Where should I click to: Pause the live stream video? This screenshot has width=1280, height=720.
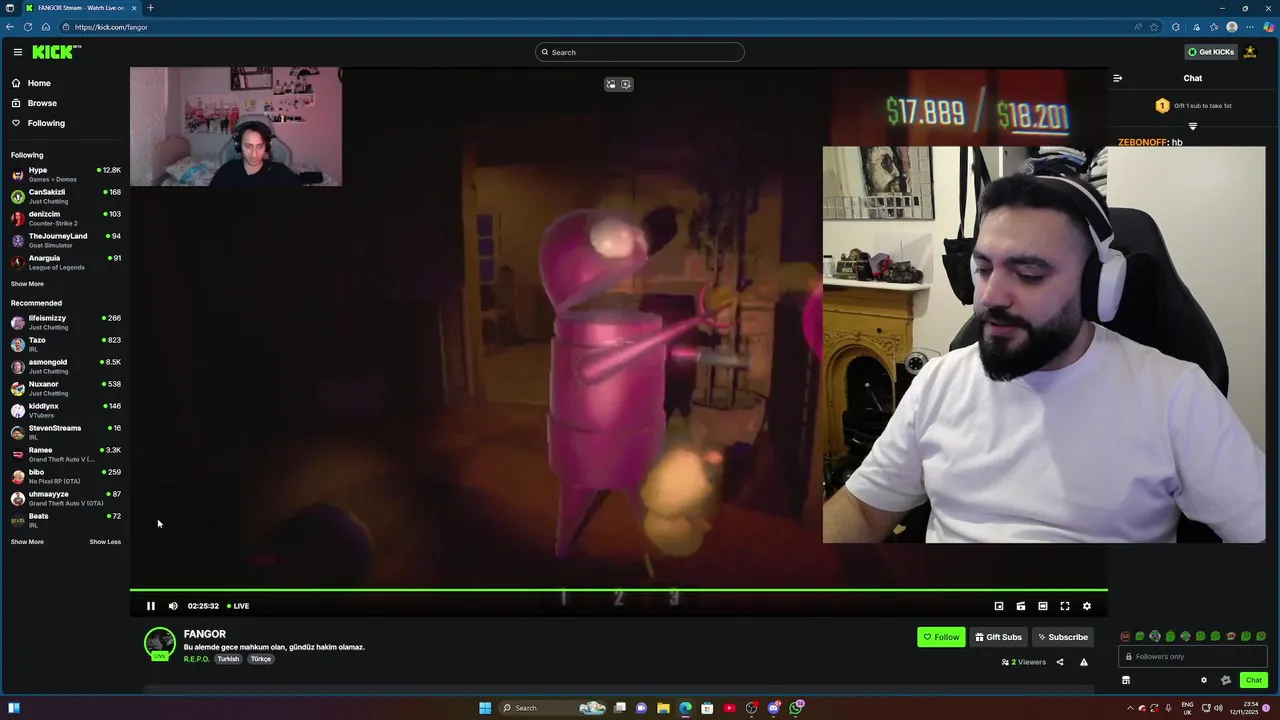[x=151, y=606]
